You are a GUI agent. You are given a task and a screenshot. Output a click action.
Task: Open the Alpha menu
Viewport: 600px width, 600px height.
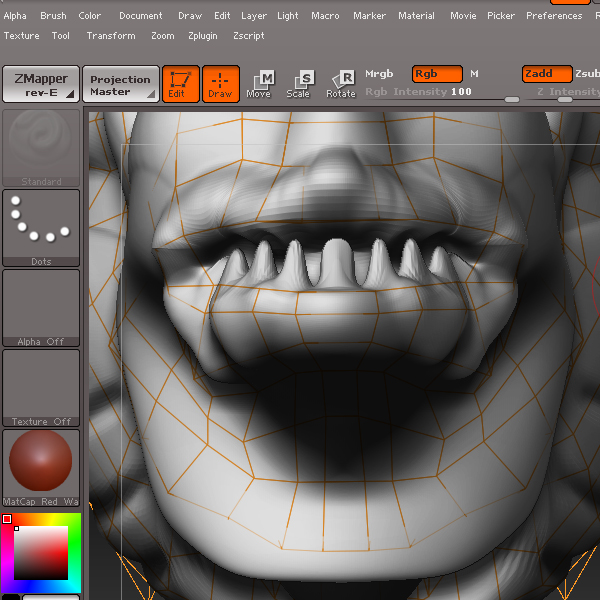15,16
